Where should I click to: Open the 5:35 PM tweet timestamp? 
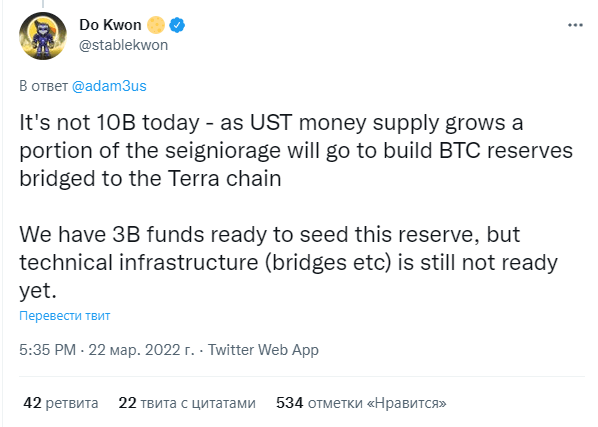[x=47, y=350]
